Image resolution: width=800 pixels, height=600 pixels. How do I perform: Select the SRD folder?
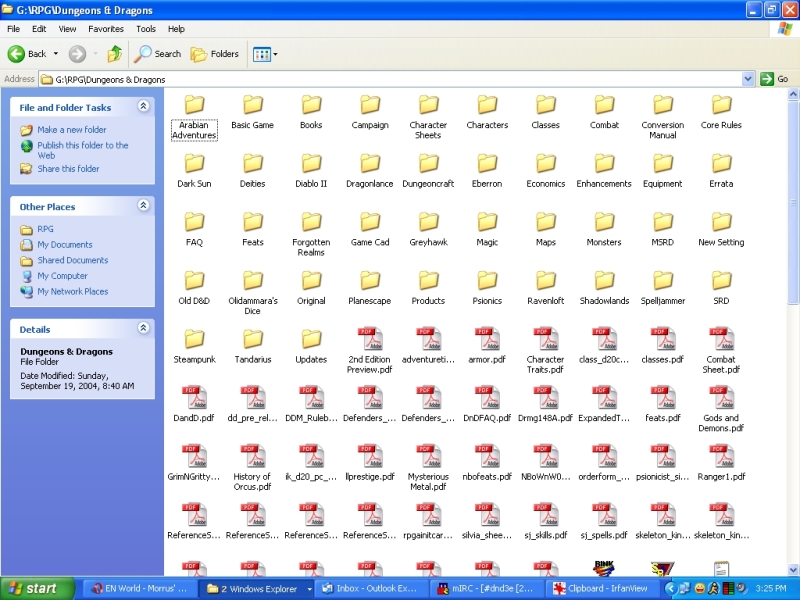click(x=721, y=289)
